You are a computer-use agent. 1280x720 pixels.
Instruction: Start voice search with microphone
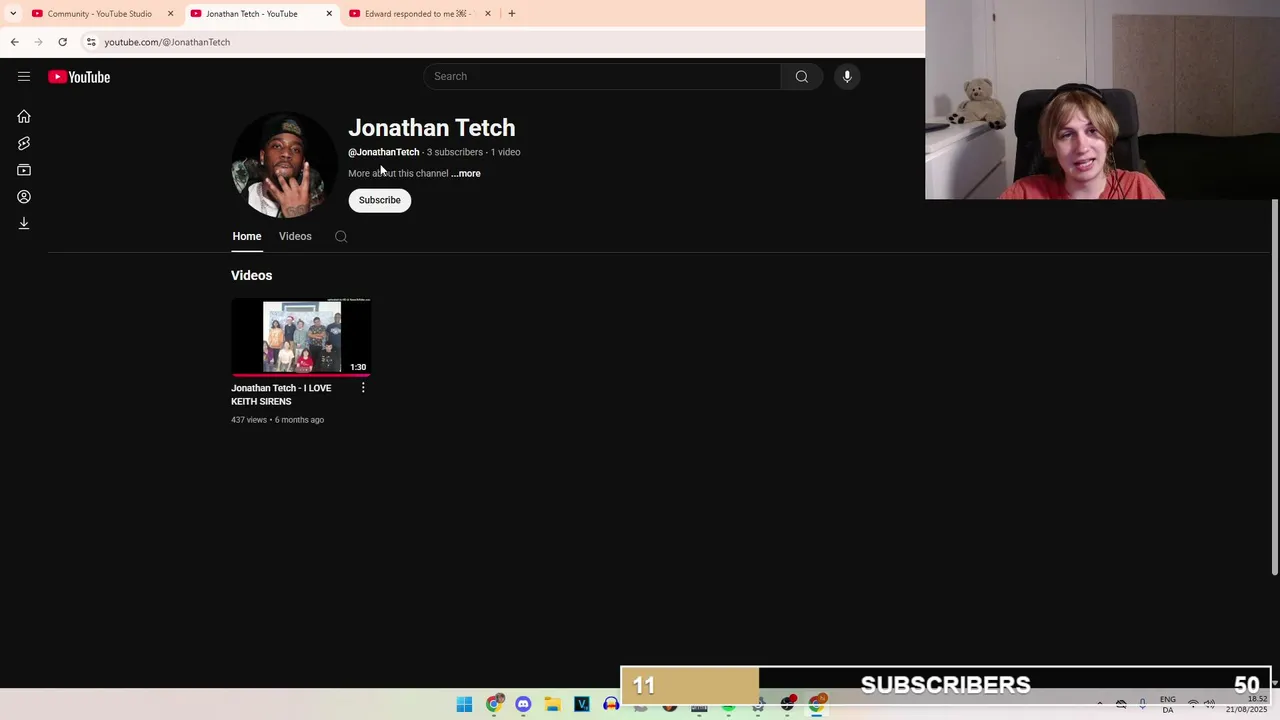coord(847,77)
